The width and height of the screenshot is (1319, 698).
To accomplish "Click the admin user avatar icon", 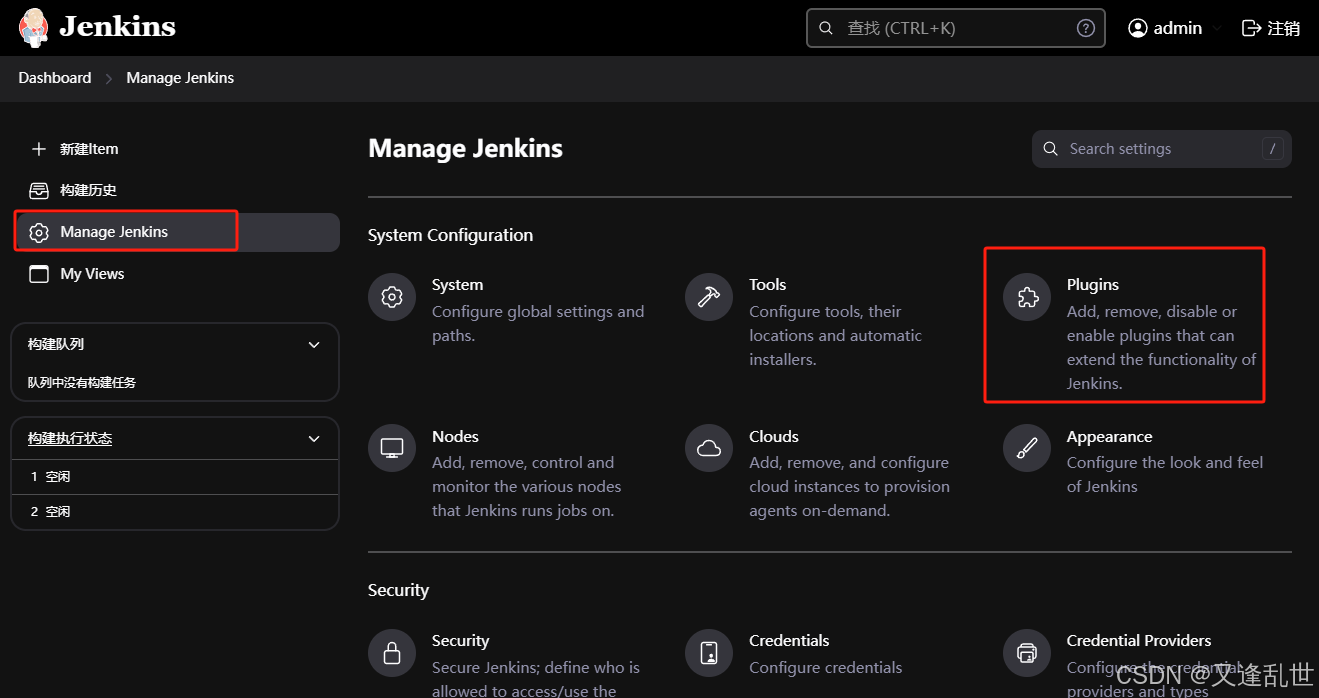I will pos(1137,28).
